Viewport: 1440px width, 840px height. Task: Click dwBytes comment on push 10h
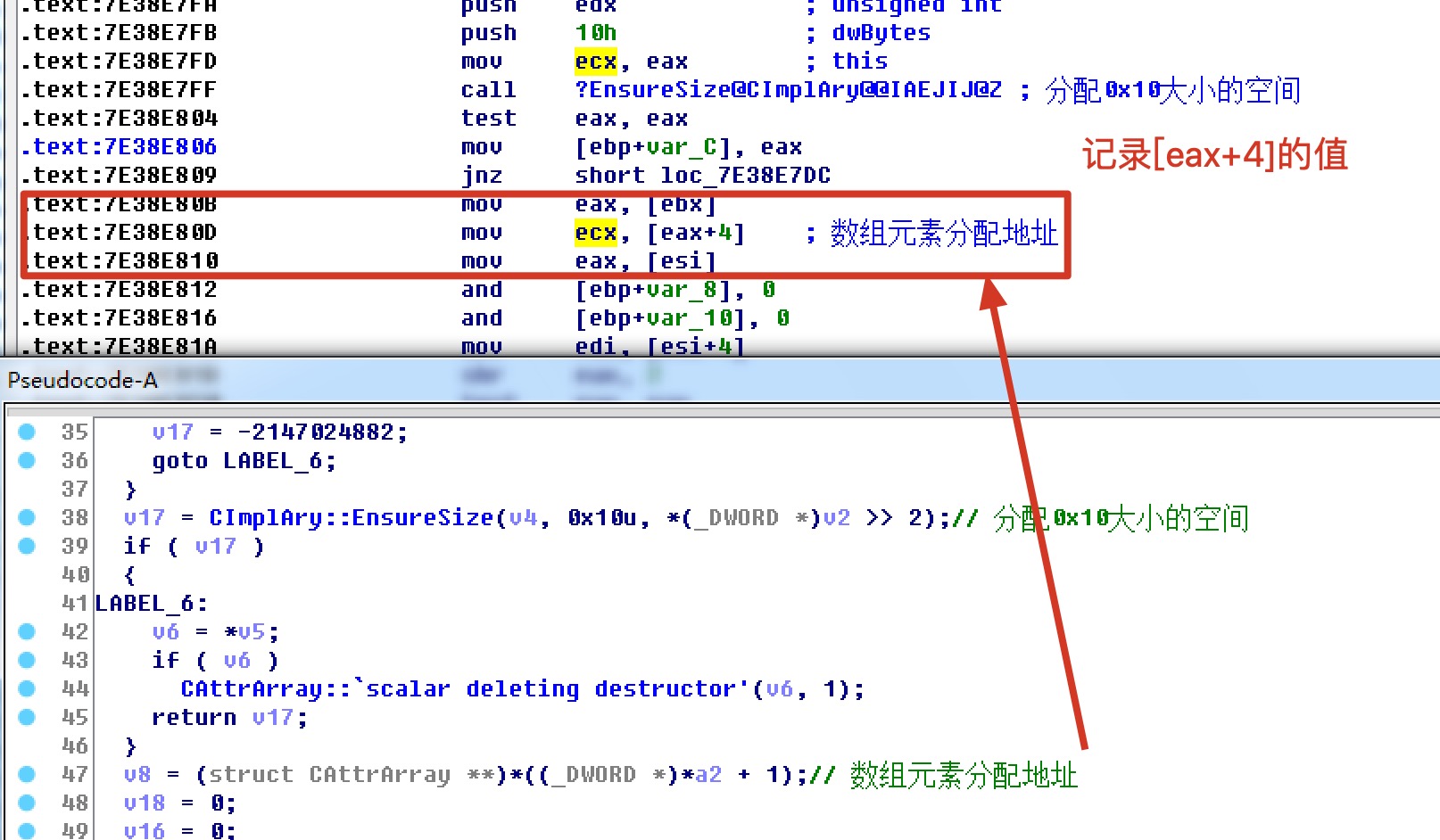pyautogui.click(x=881, y=33)
